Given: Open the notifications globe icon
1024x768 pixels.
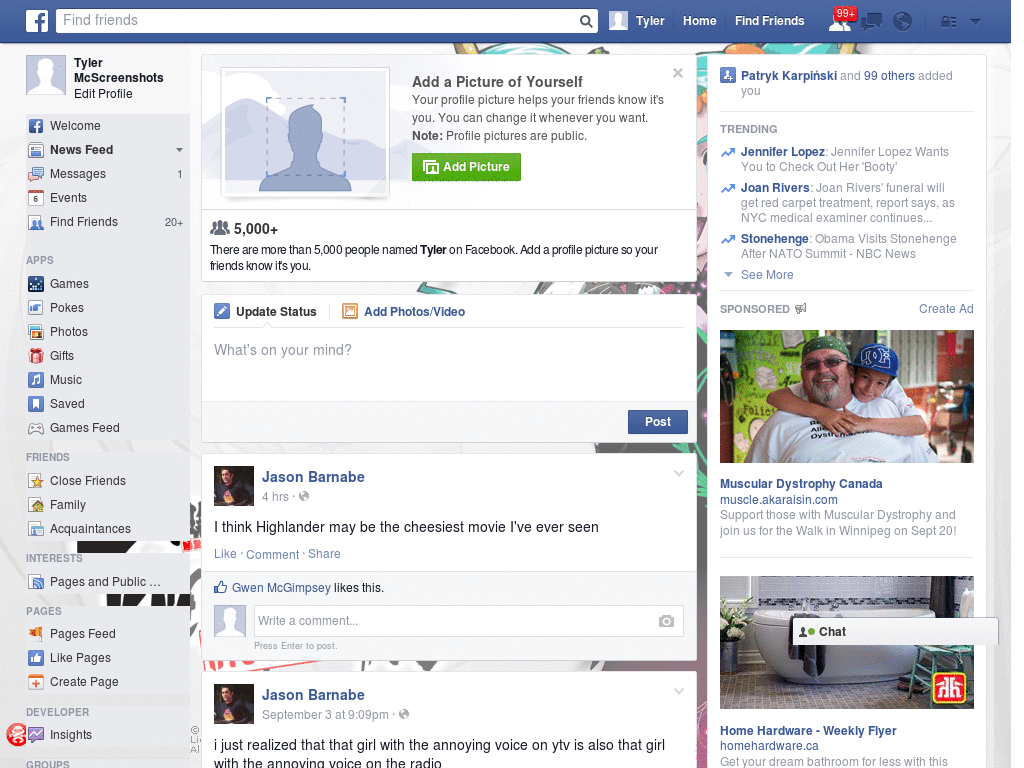Looking at the screenshot, I should coord(903,22).
